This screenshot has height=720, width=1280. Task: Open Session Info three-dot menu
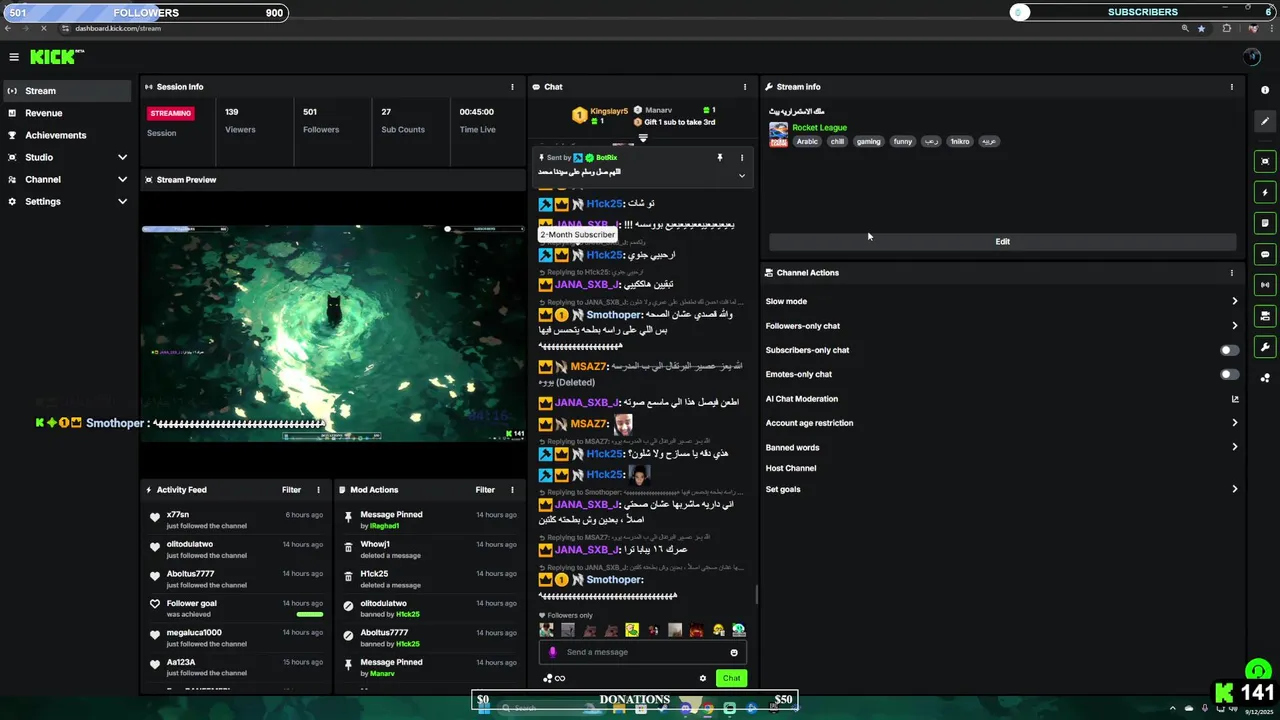pyautogui.click(x=512, y=87)
